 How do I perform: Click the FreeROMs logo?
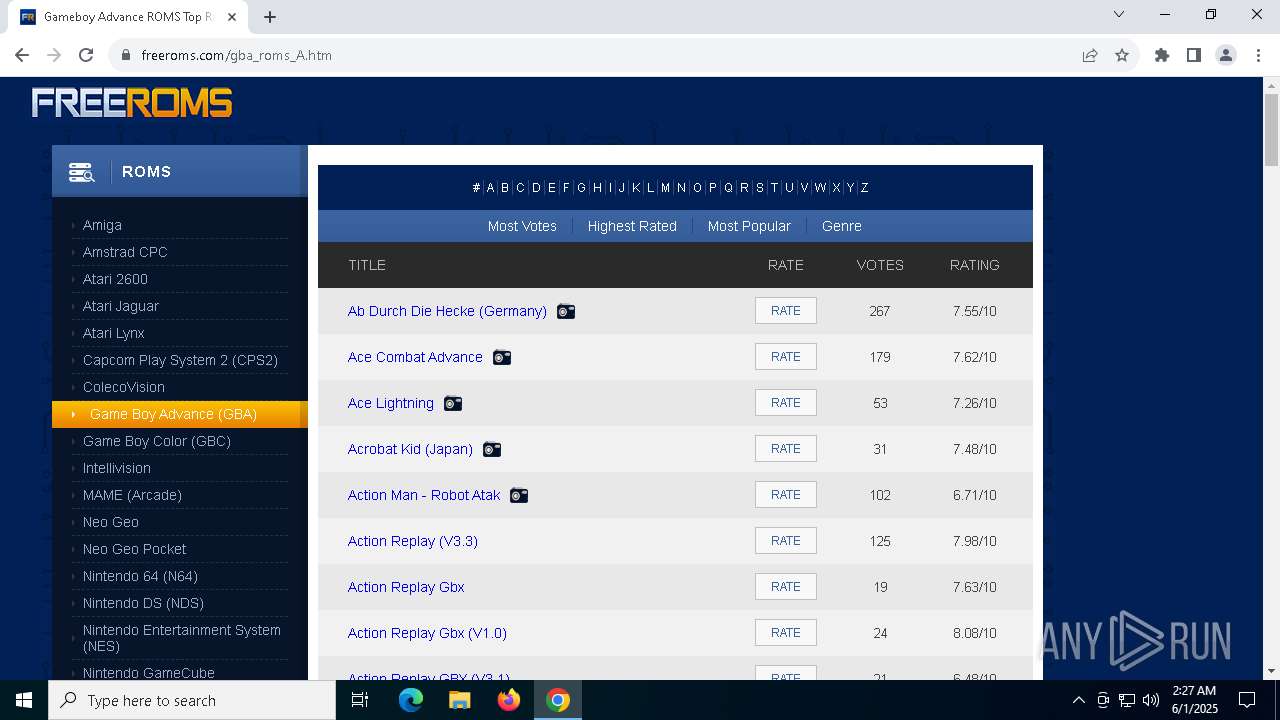pyautogui.click(x=132, y=102)
